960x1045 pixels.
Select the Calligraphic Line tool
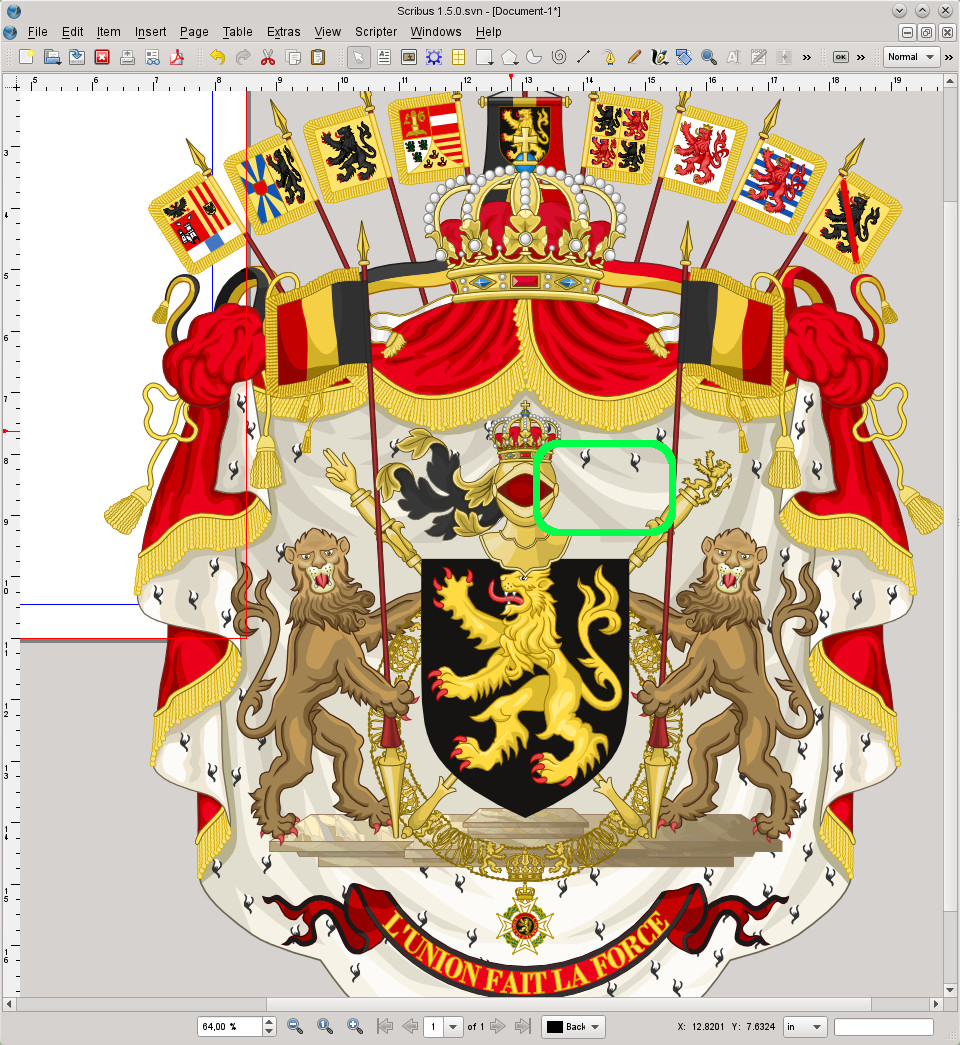pyautogui.click(x=659, y=57)
